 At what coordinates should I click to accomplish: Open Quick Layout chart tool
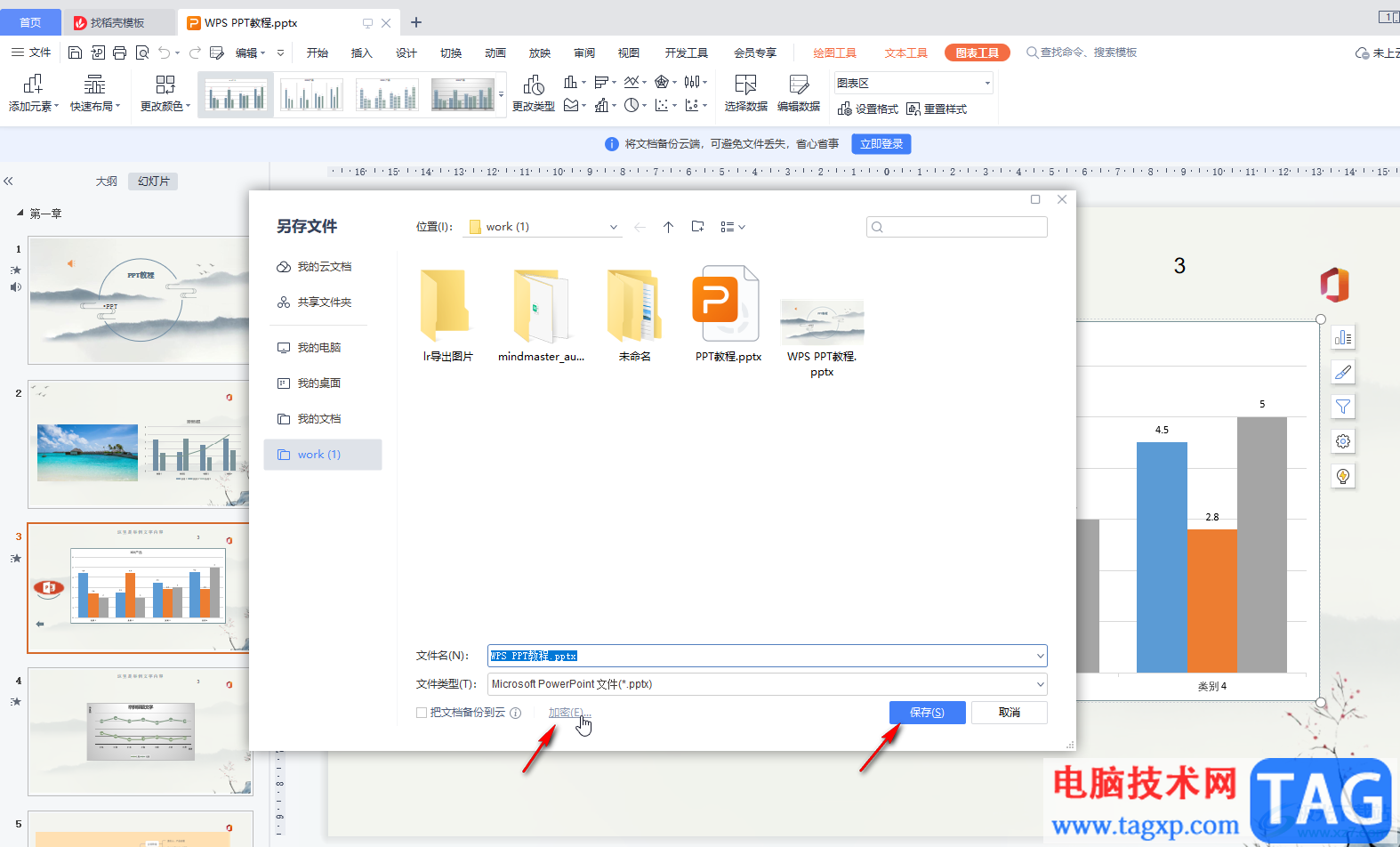95,93
